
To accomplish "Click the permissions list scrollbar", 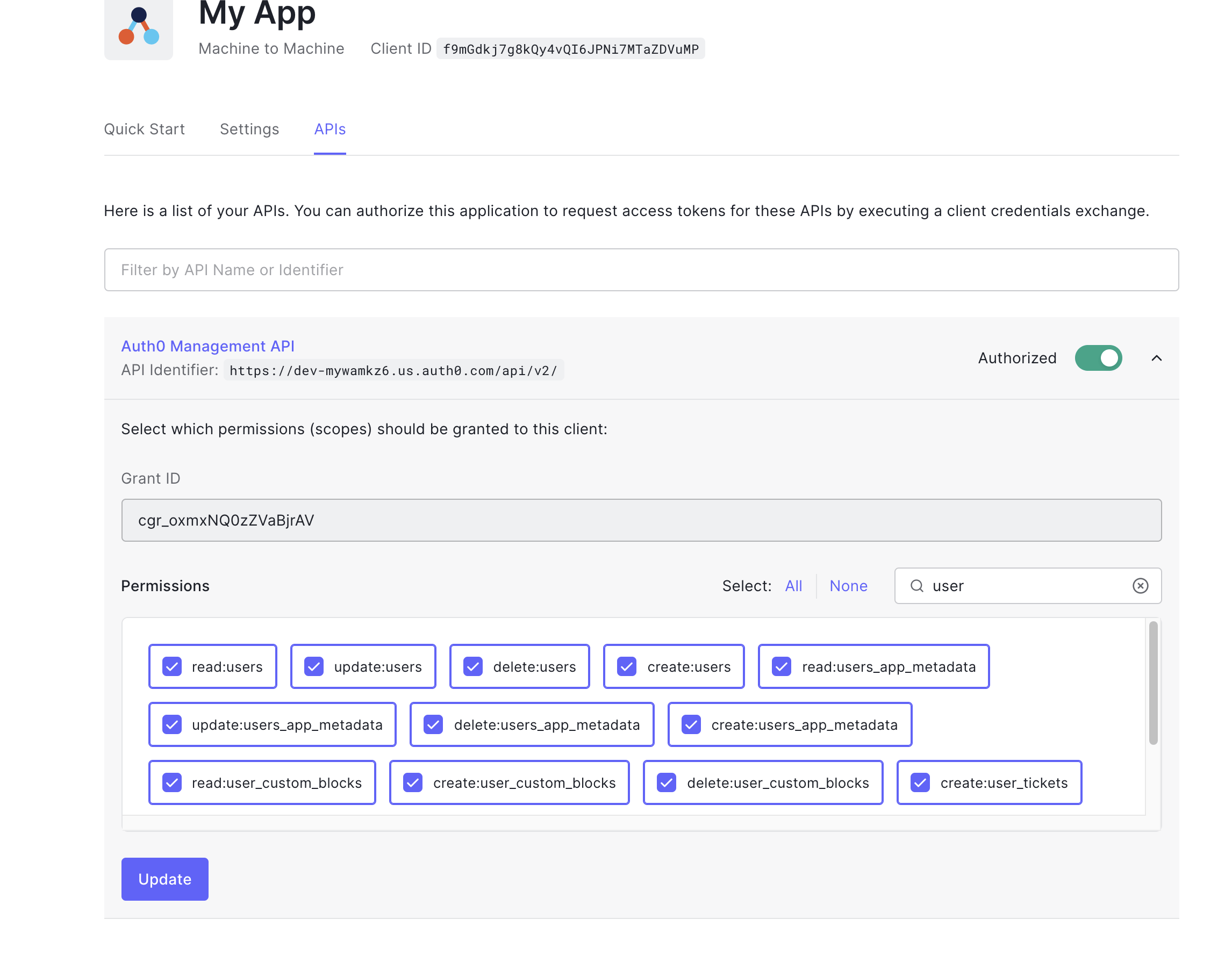I will (x=1152, y=683).
